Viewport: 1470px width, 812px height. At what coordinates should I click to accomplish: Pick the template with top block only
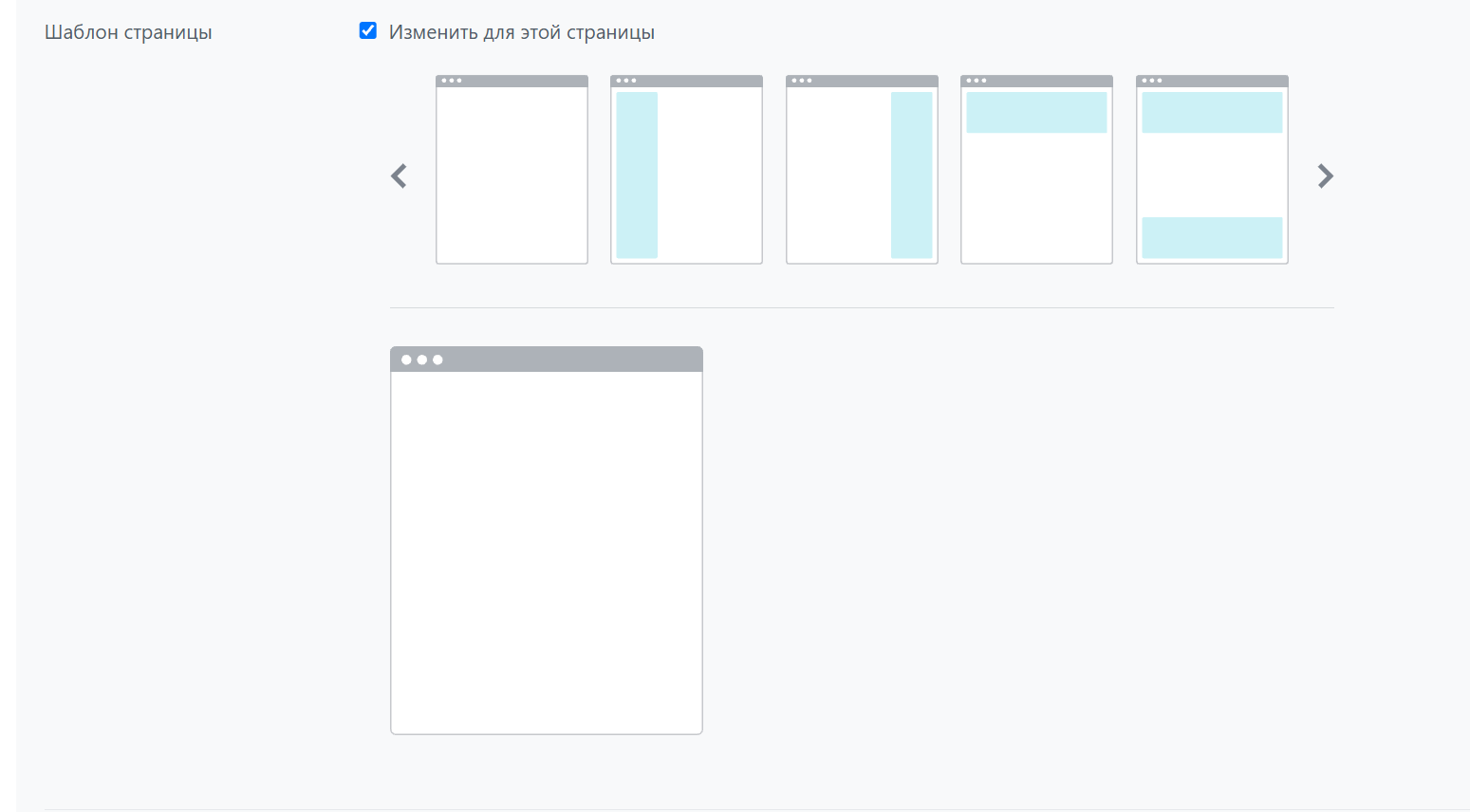1036,170
